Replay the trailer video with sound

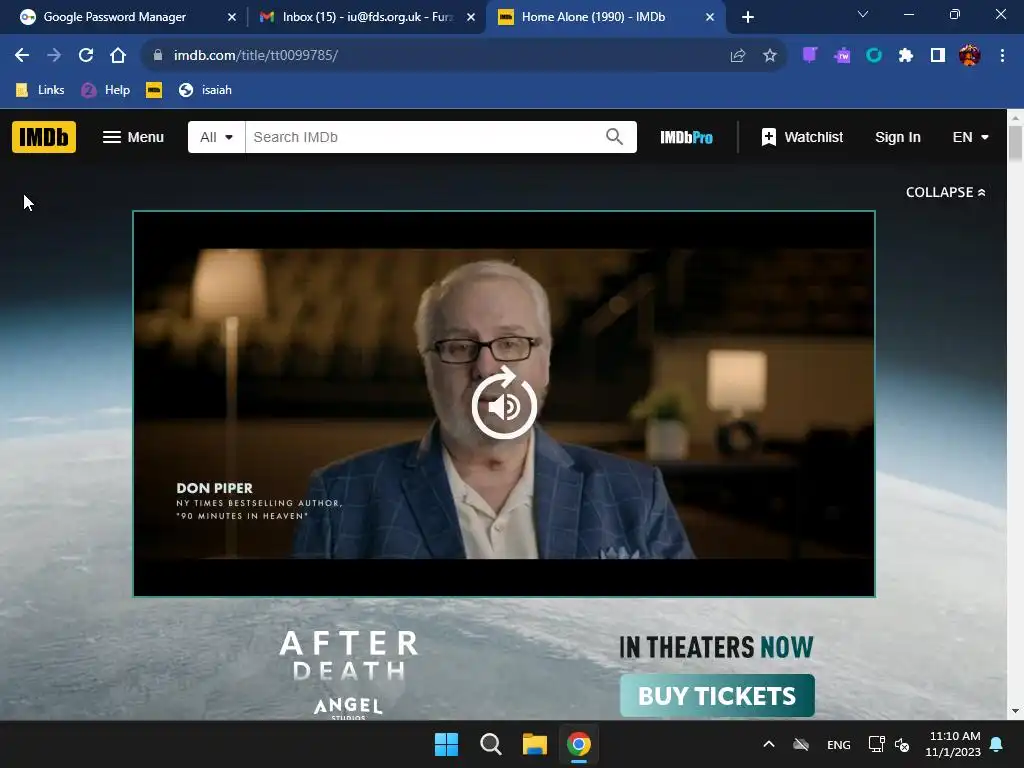pyautogui.click(x=504, y=404)
